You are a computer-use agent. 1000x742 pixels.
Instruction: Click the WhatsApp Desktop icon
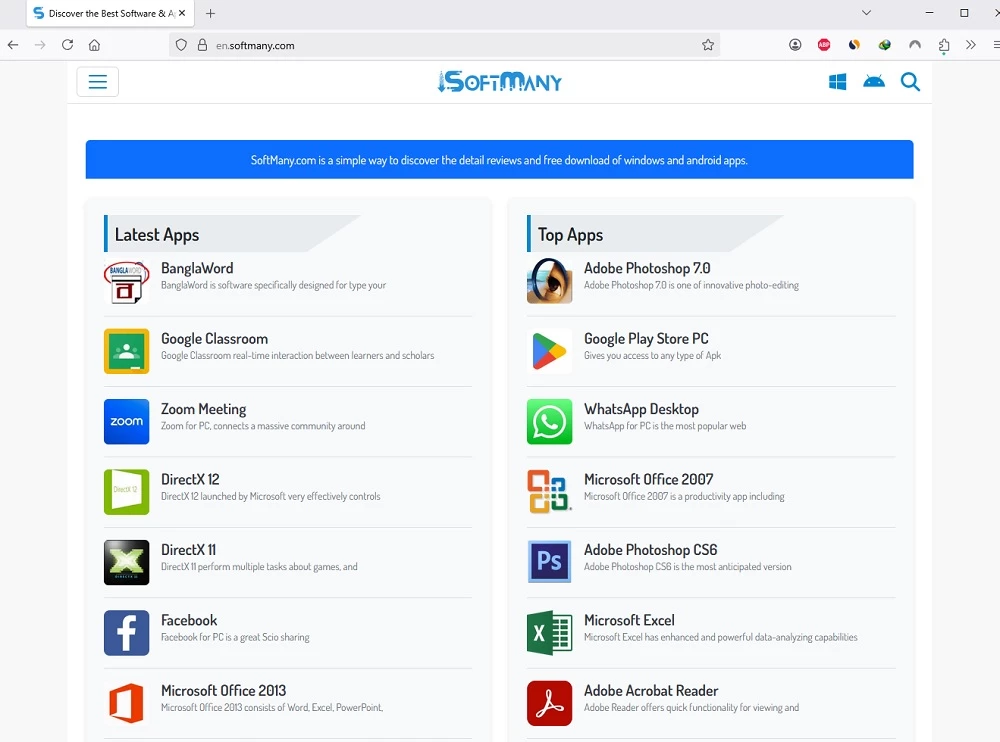(x=549, y=422)
